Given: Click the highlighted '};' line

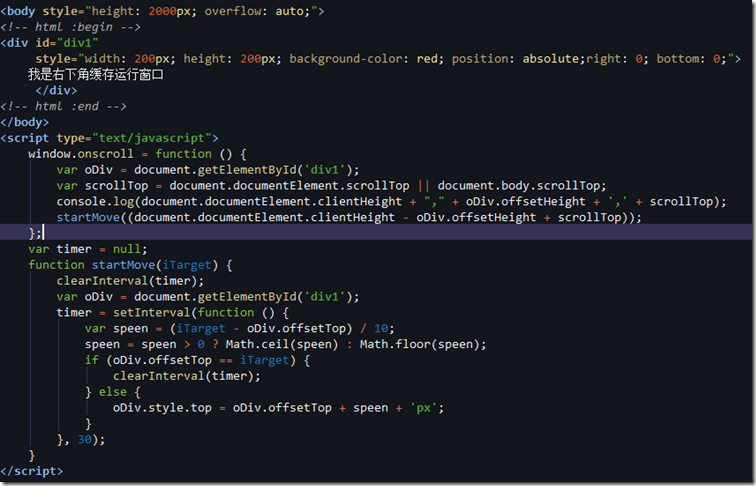Looking at the screenshot, I should [x=378, y=232].
